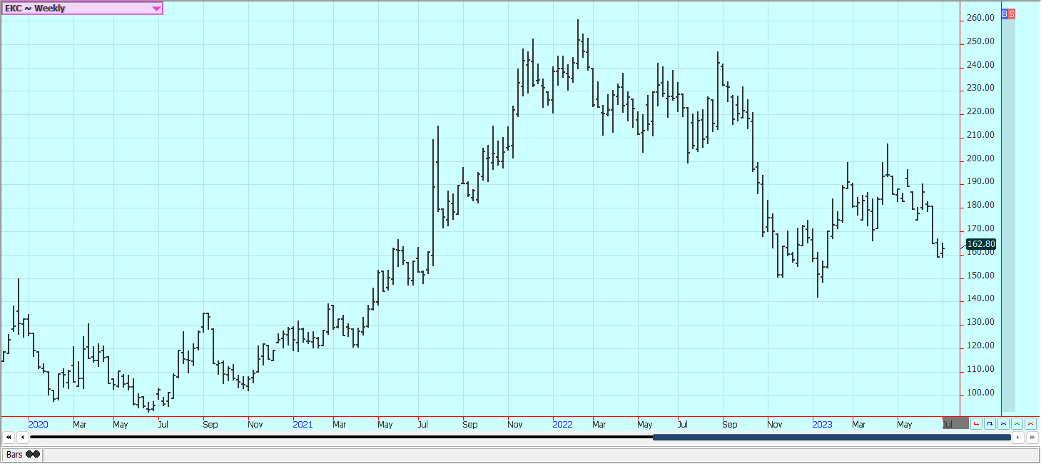This screenshot has height=464, width=1042.
Task: Click the red stepped-arrow chart icon
Action: click(976, 423)
